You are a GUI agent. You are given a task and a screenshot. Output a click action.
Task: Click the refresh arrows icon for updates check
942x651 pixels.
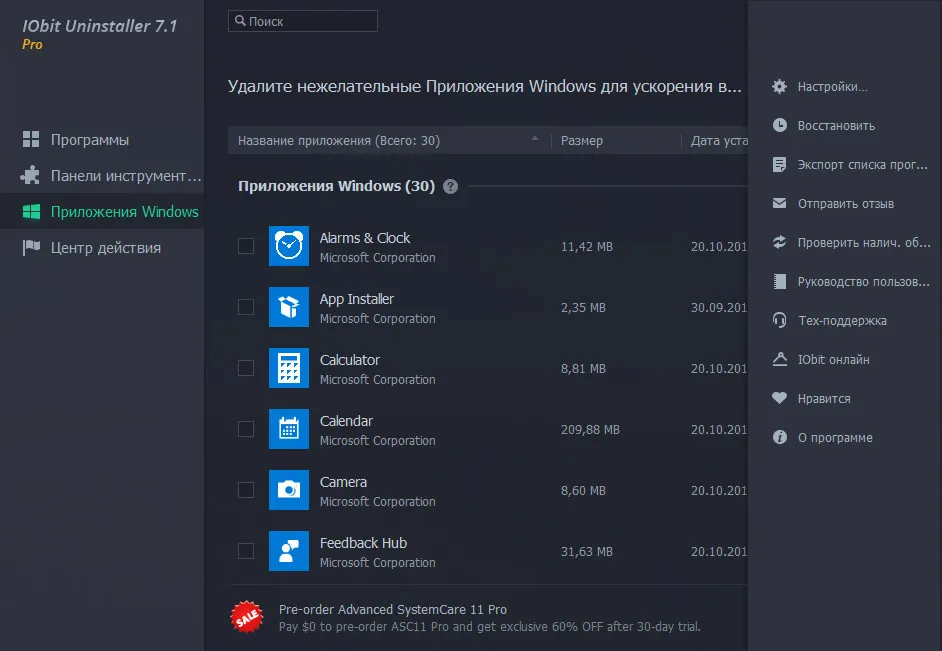tap(779, 242)
